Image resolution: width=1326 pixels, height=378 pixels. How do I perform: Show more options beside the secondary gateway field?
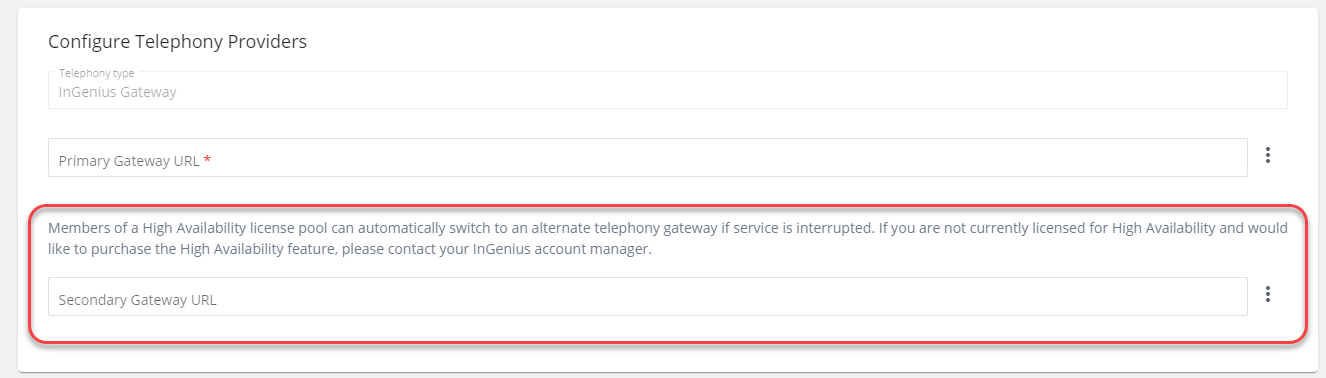click(1267, 294)
